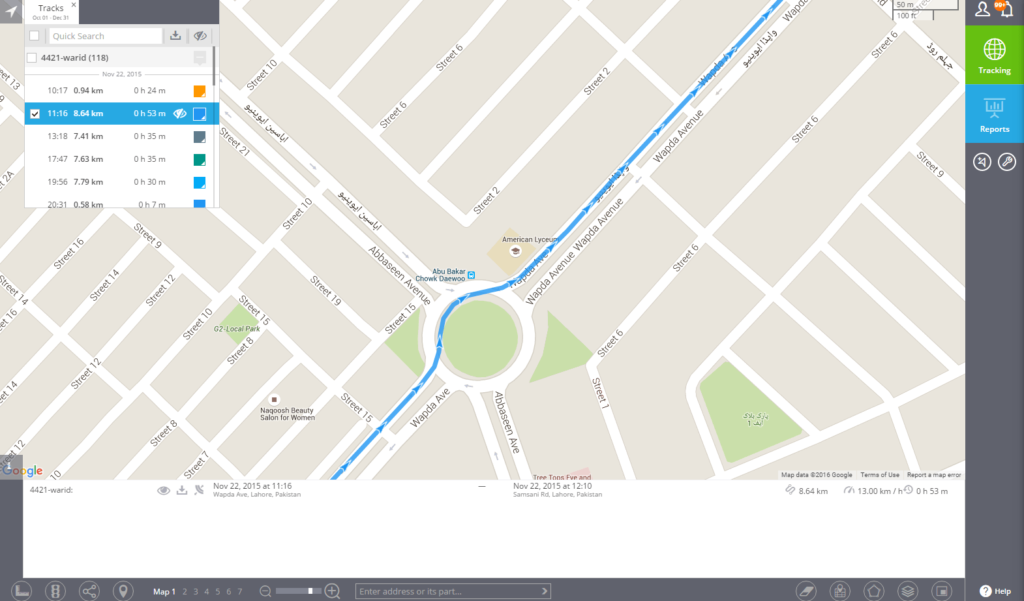Open the geofence polygon tool
Image resolution: width=1024 pixels, height=601 pixels.
coord(874,591)
